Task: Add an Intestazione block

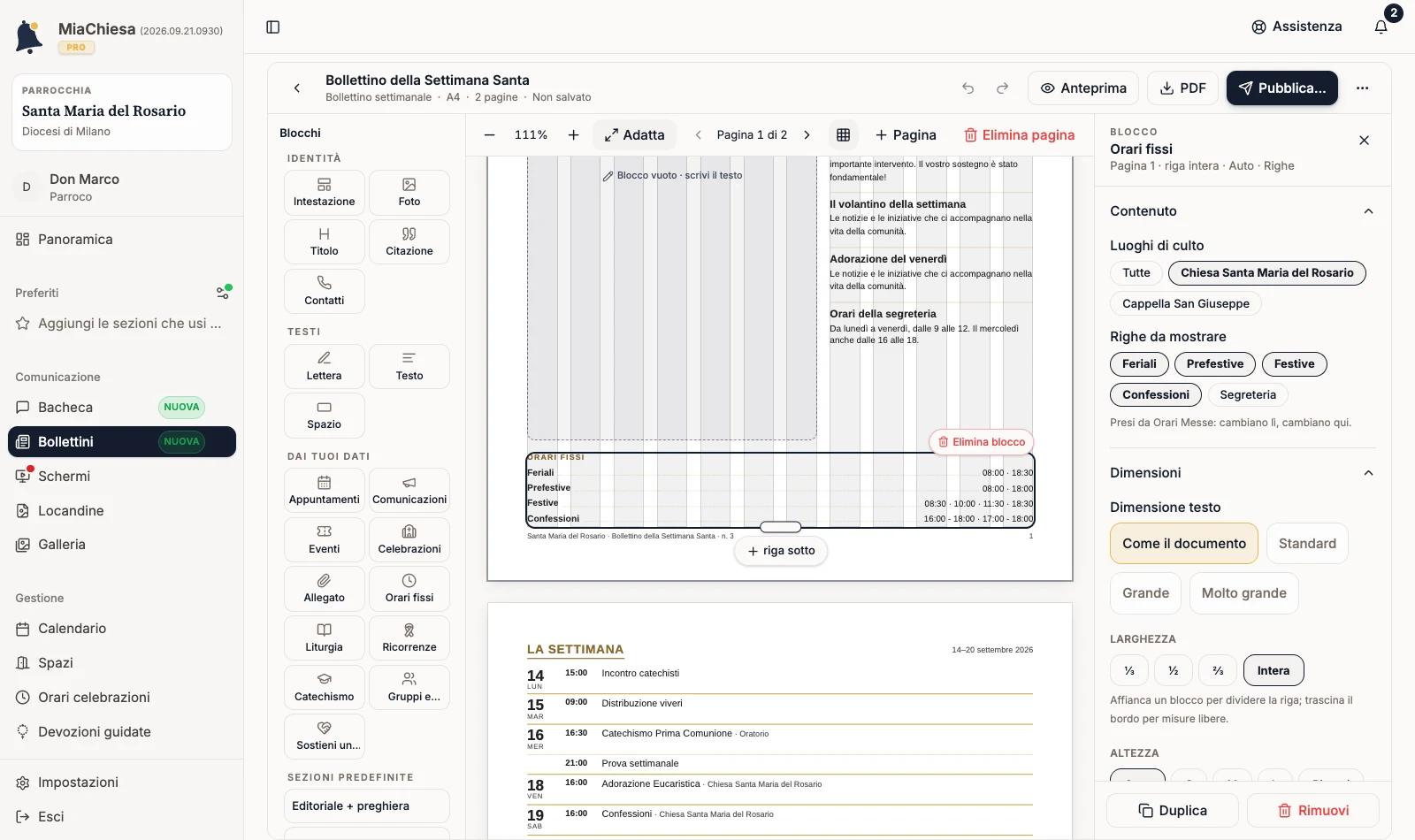Action: [325, 193]
